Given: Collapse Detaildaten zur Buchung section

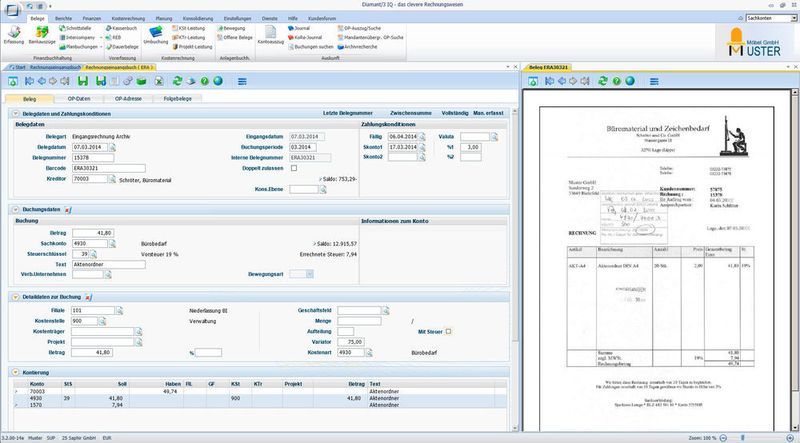Looking at the screenshot, I should (x=15, y=297).
